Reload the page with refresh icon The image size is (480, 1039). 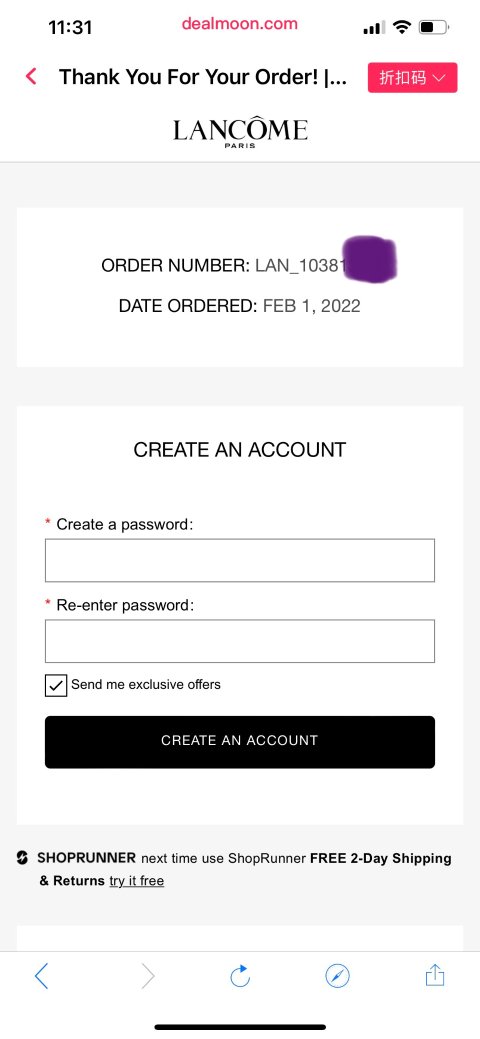click(240, 975)
